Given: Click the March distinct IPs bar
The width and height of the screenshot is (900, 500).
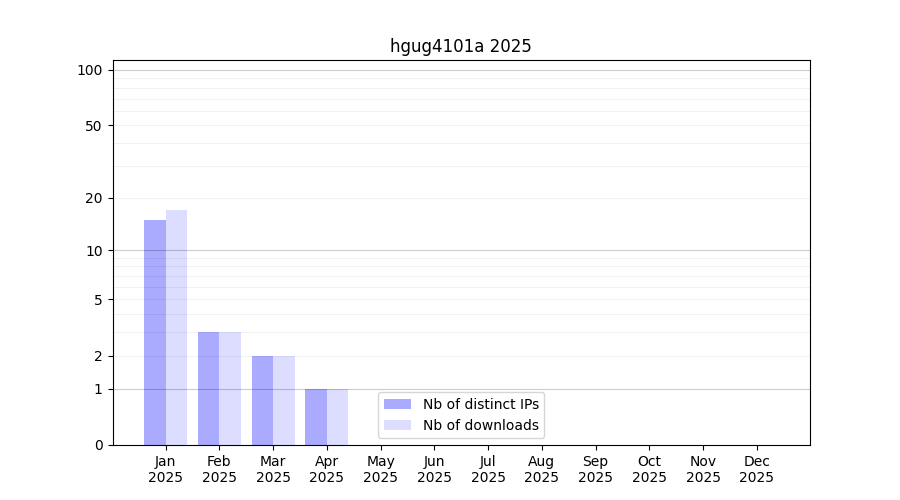Looking at the screenshot, I should click(x=262, y=400).
